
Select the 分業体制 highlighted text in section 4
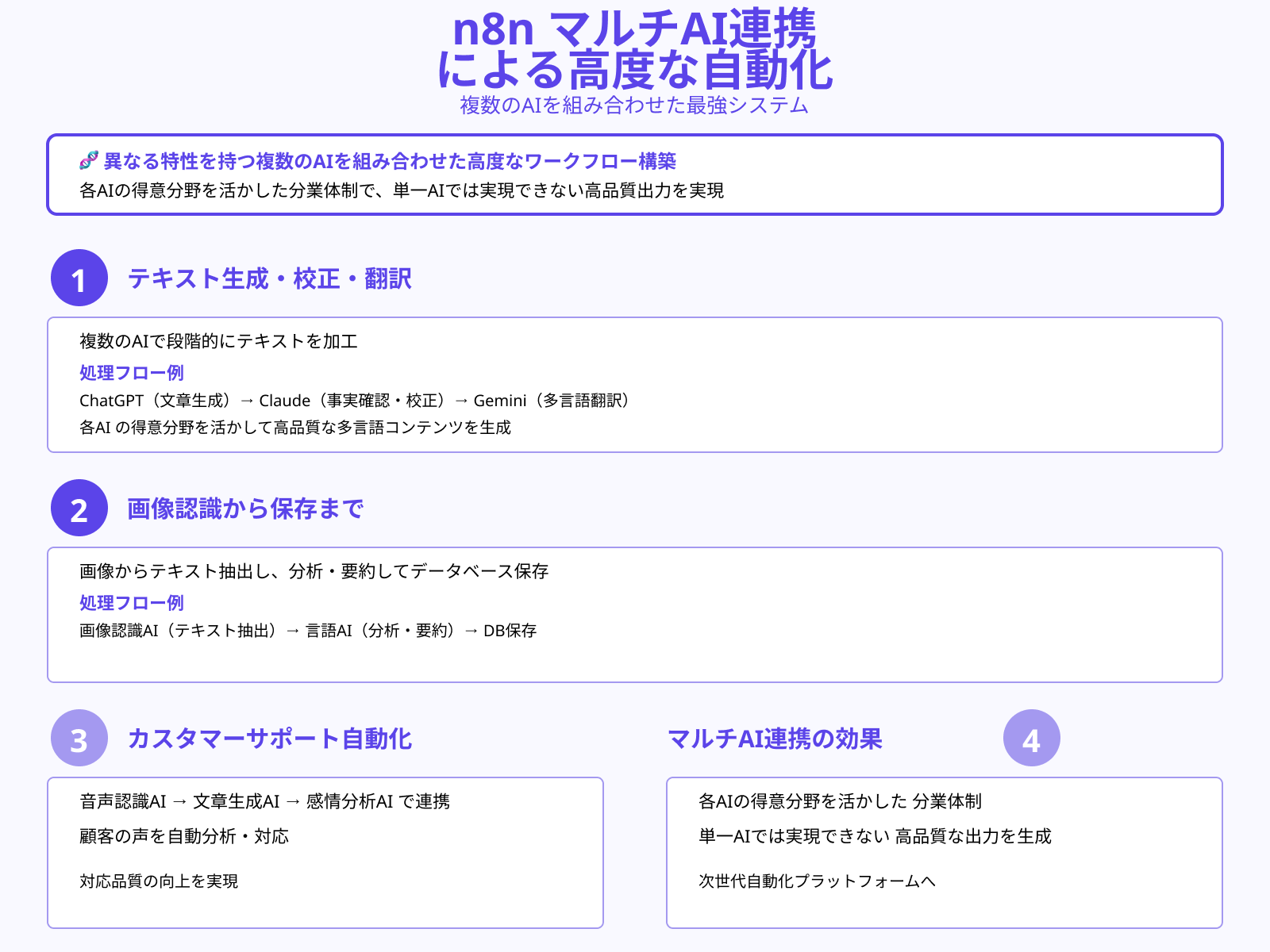tap(949, 802)
